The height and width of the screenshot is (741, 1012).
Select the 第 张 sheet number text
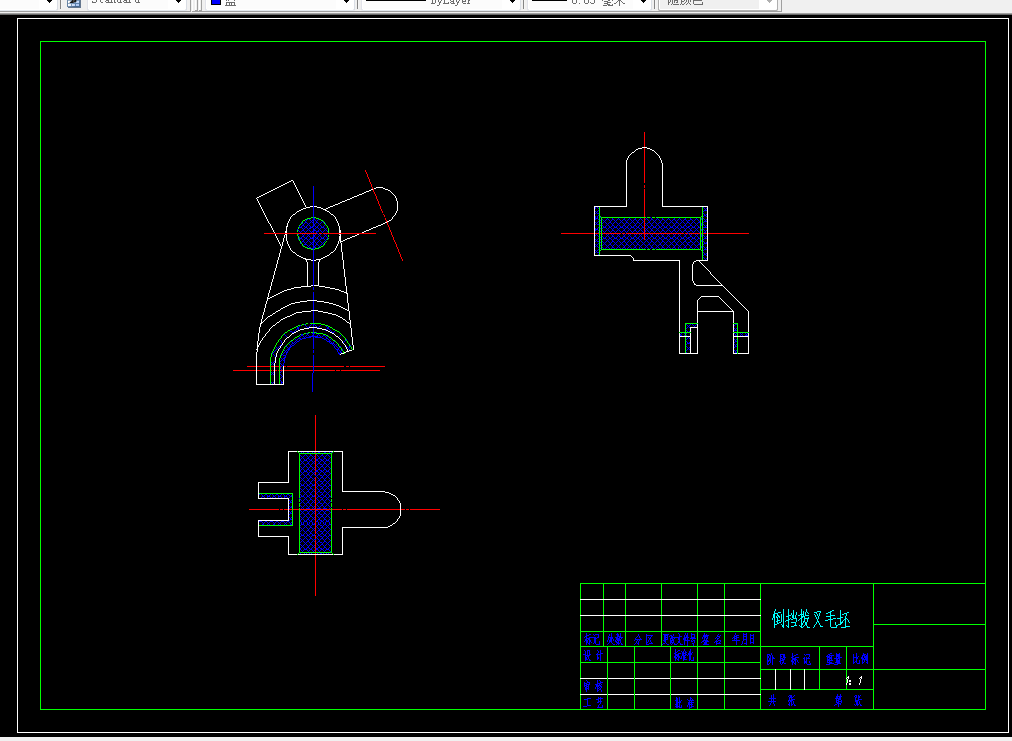point(848,701)
